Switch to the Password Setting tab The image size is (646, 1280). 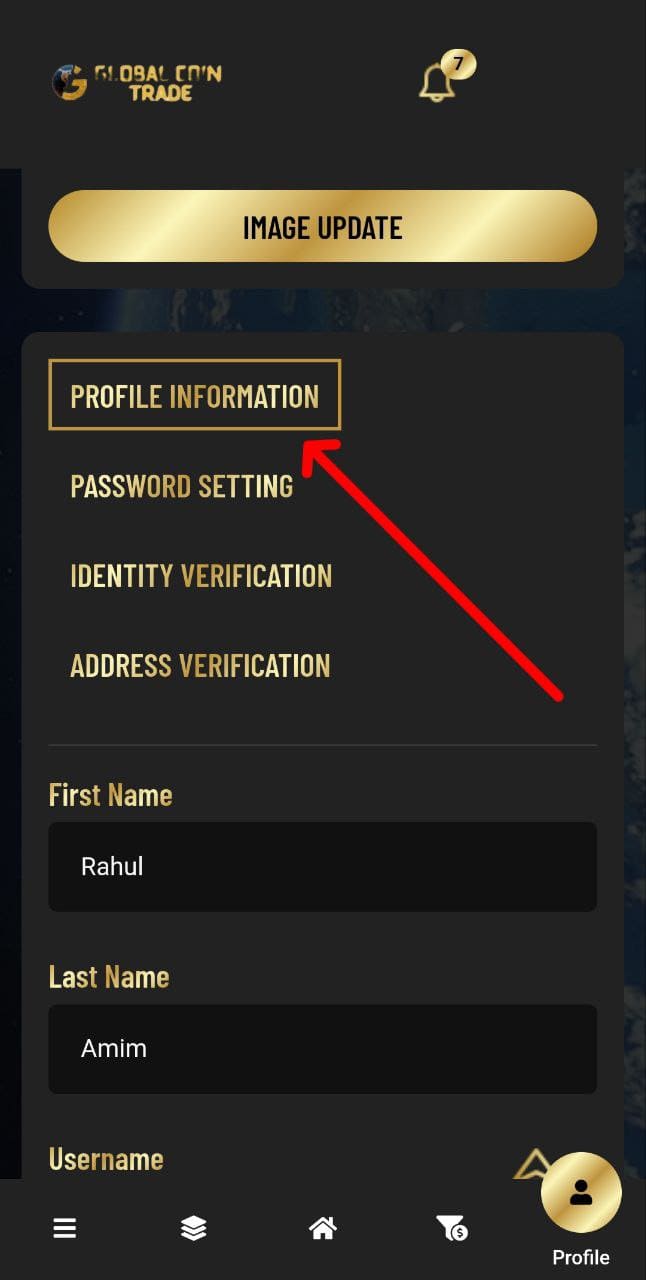pyautogui.click(x=182, y=486)
